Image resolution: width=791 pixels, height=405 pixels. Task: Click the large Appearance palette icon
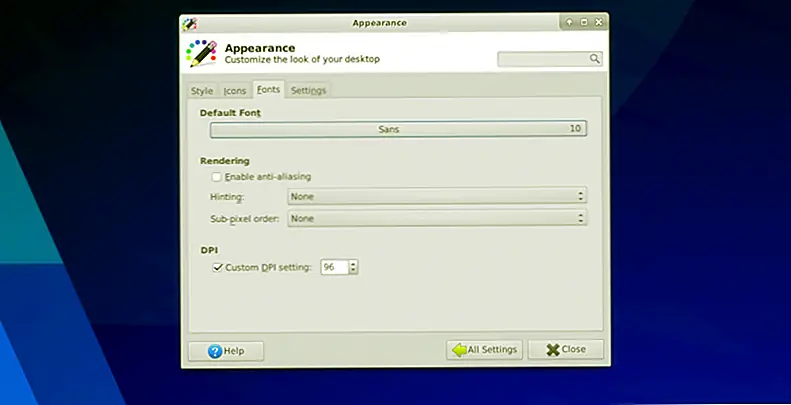coord(202,54)
